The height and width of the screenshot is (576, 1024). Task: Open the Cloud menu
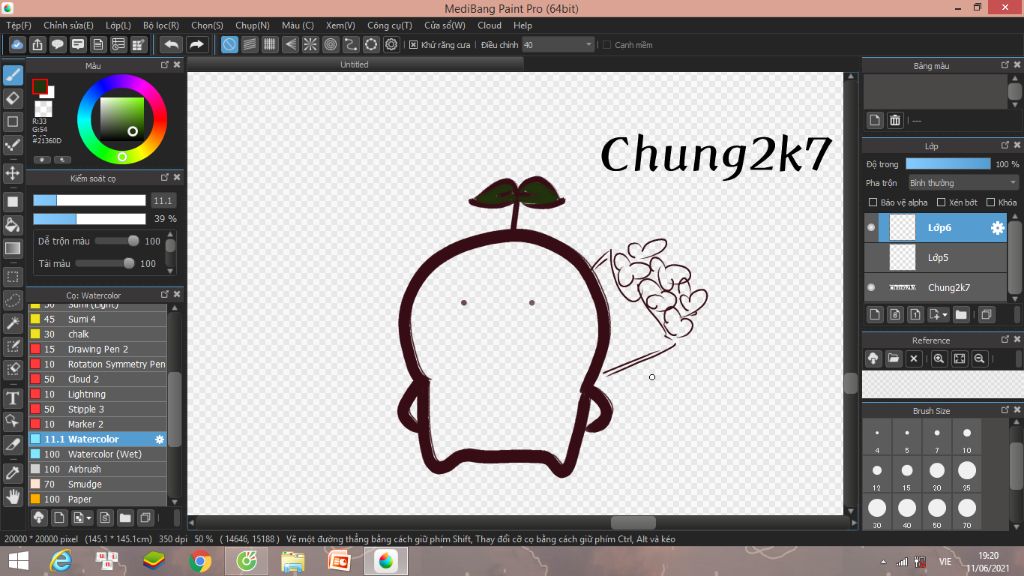pos(489,25)
